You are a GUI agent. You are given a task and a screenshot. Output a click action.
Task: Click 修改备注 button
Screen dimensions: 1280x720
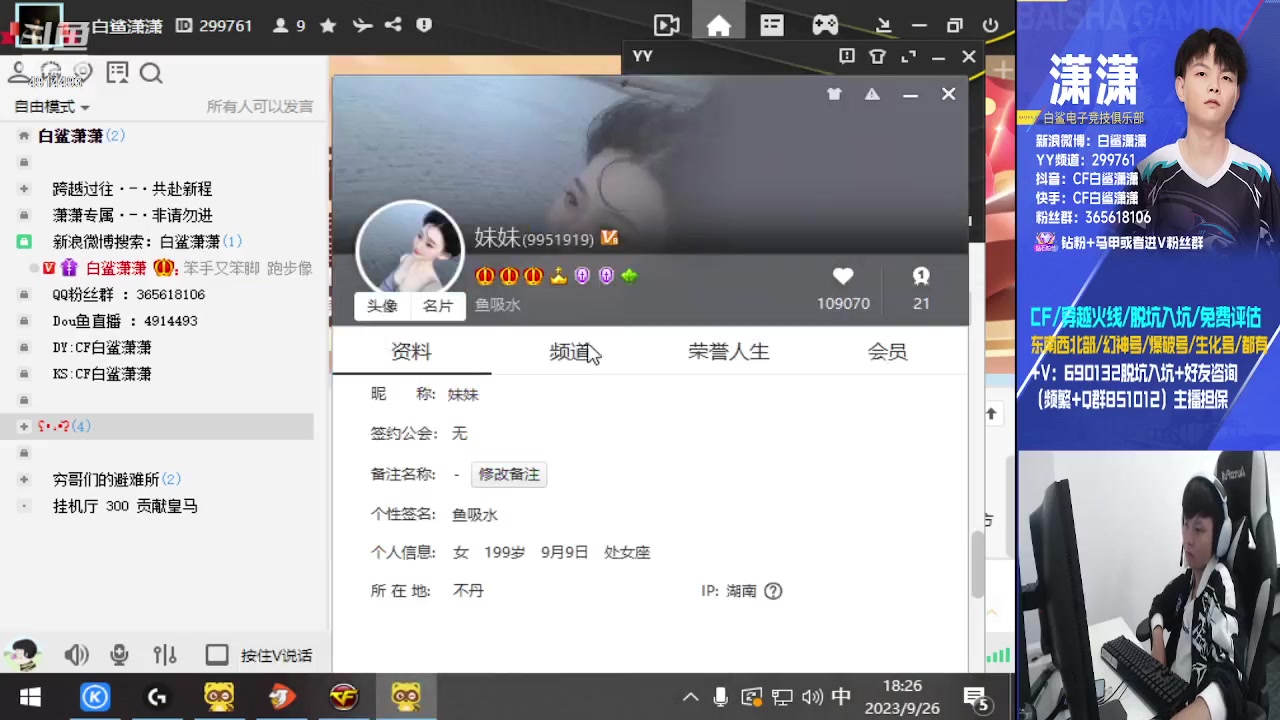coord(509,475)
